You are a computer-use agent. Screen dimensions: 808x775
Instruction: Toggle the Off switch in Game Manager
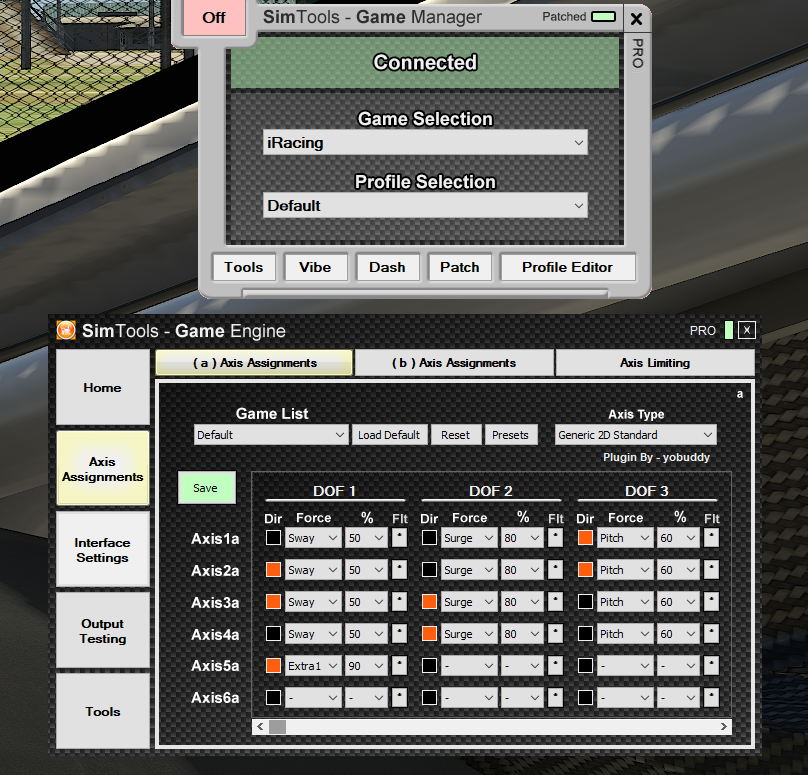214,18
